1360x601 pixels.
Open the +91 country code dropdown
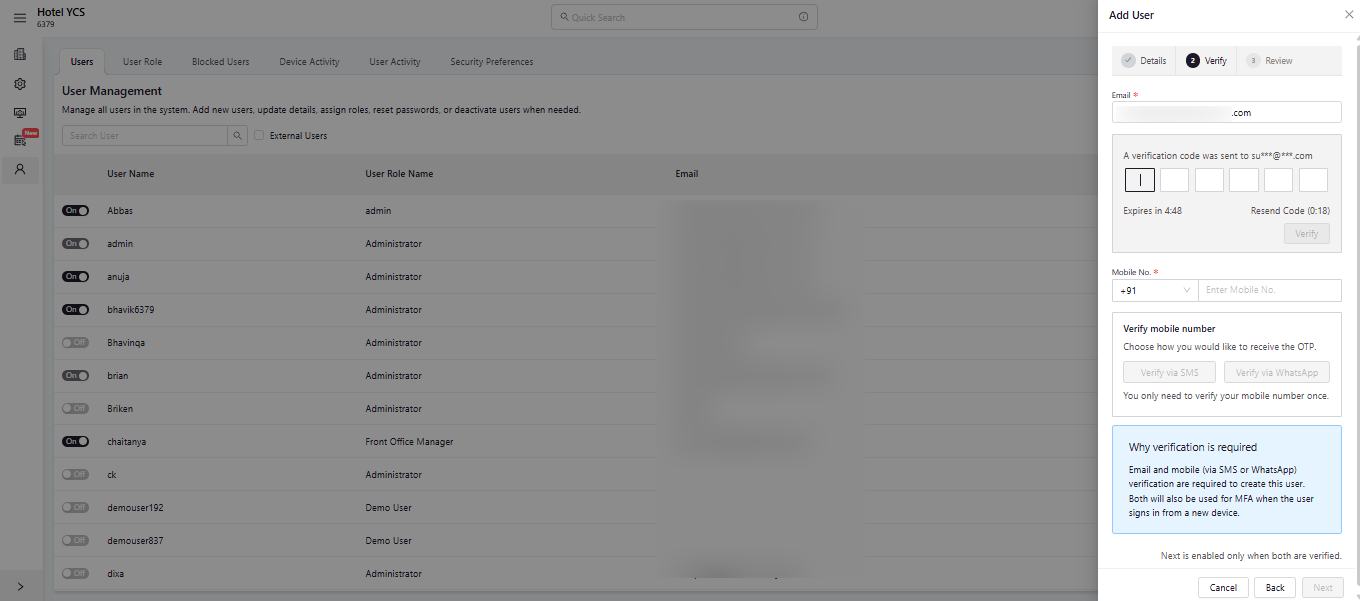(1155, 290)
